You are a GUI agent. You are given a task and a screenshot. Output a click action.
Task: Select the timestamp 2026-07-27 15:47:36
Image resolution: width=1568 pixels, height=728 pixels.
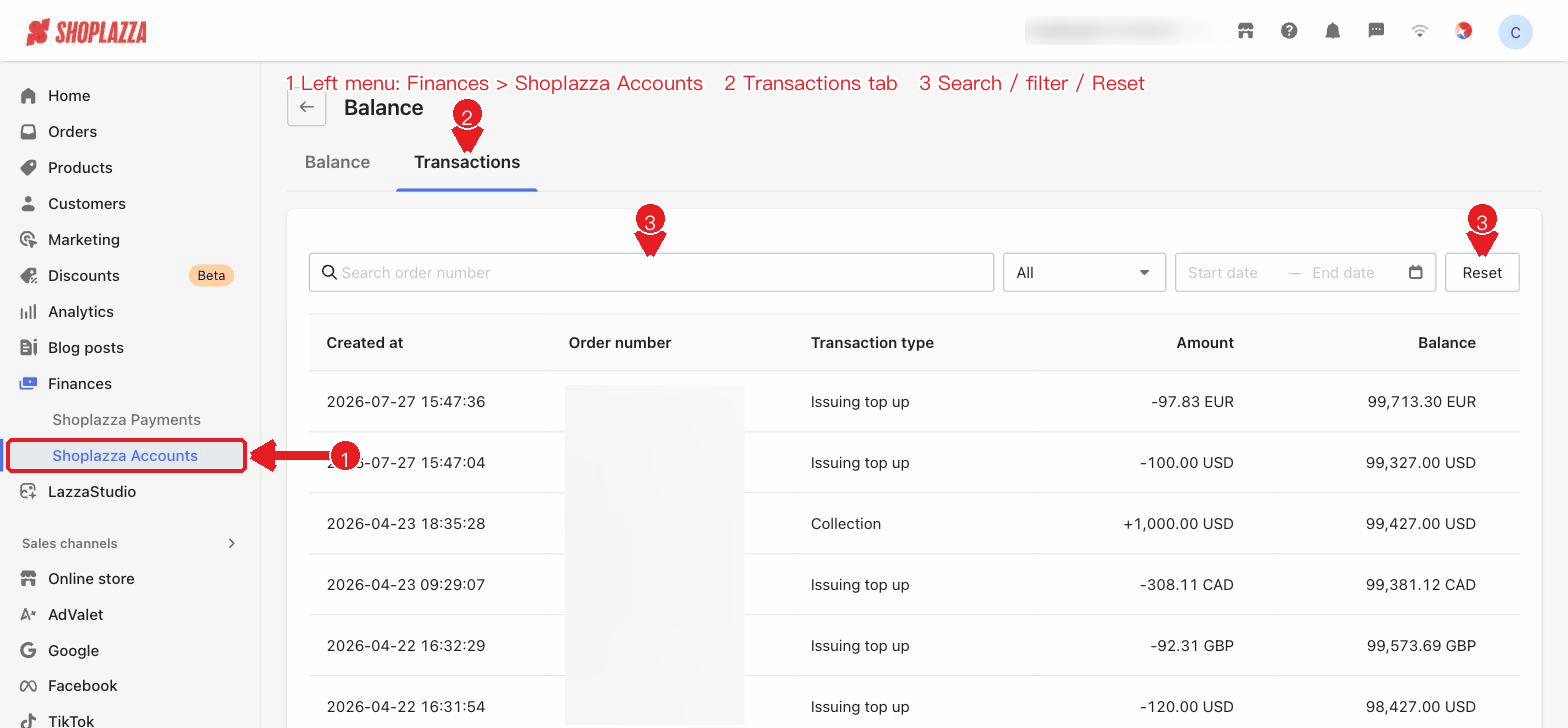406,402
